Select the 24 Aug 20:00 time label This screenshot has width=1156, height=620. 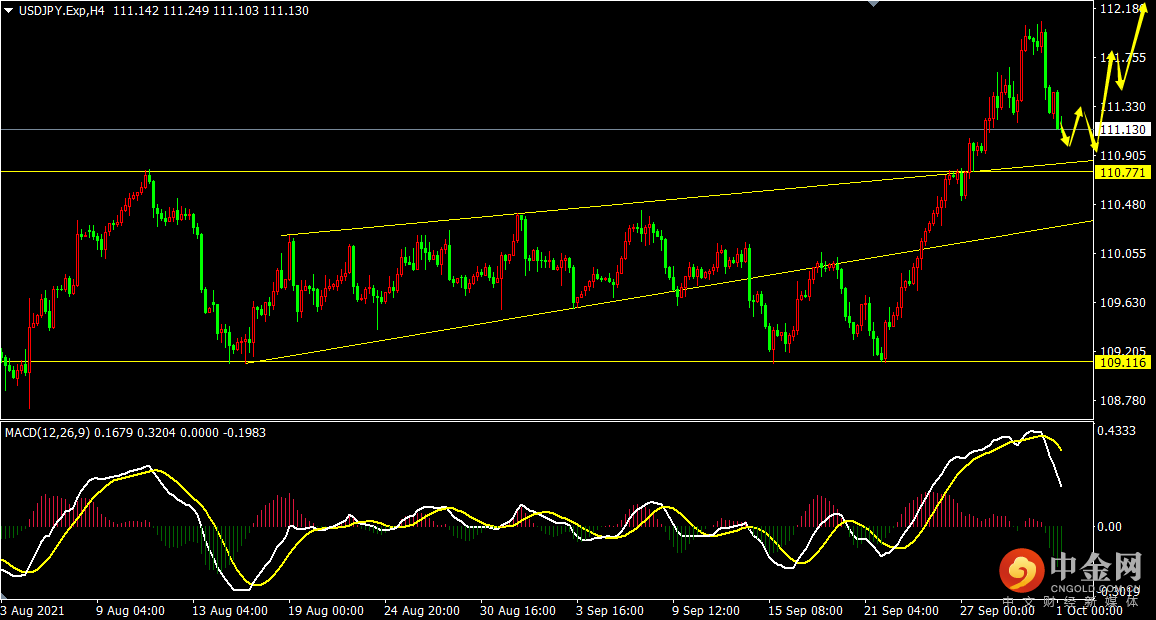422,610
